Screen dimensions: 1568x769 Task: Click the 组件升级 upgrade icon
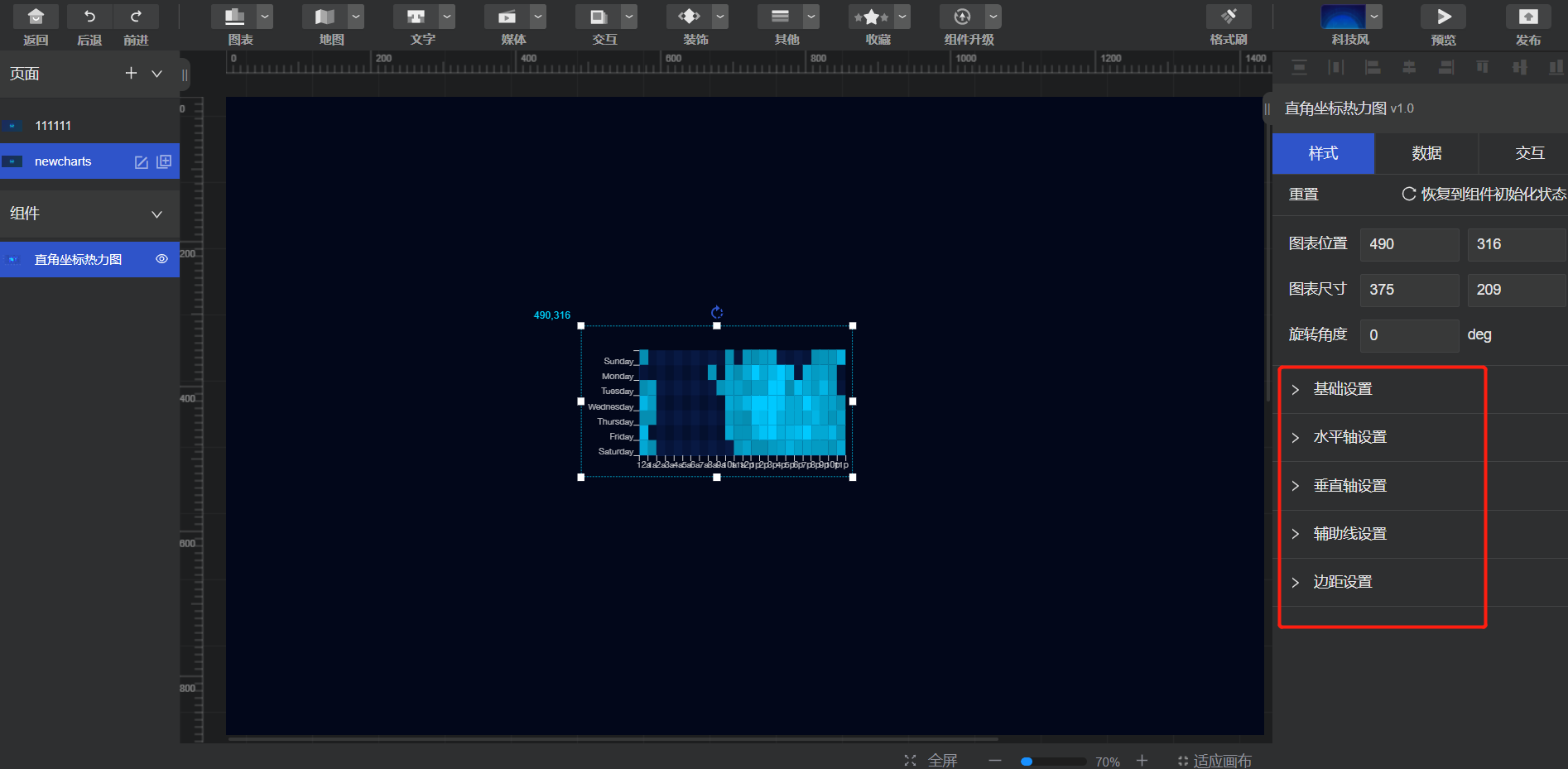(x=963, y=17)
